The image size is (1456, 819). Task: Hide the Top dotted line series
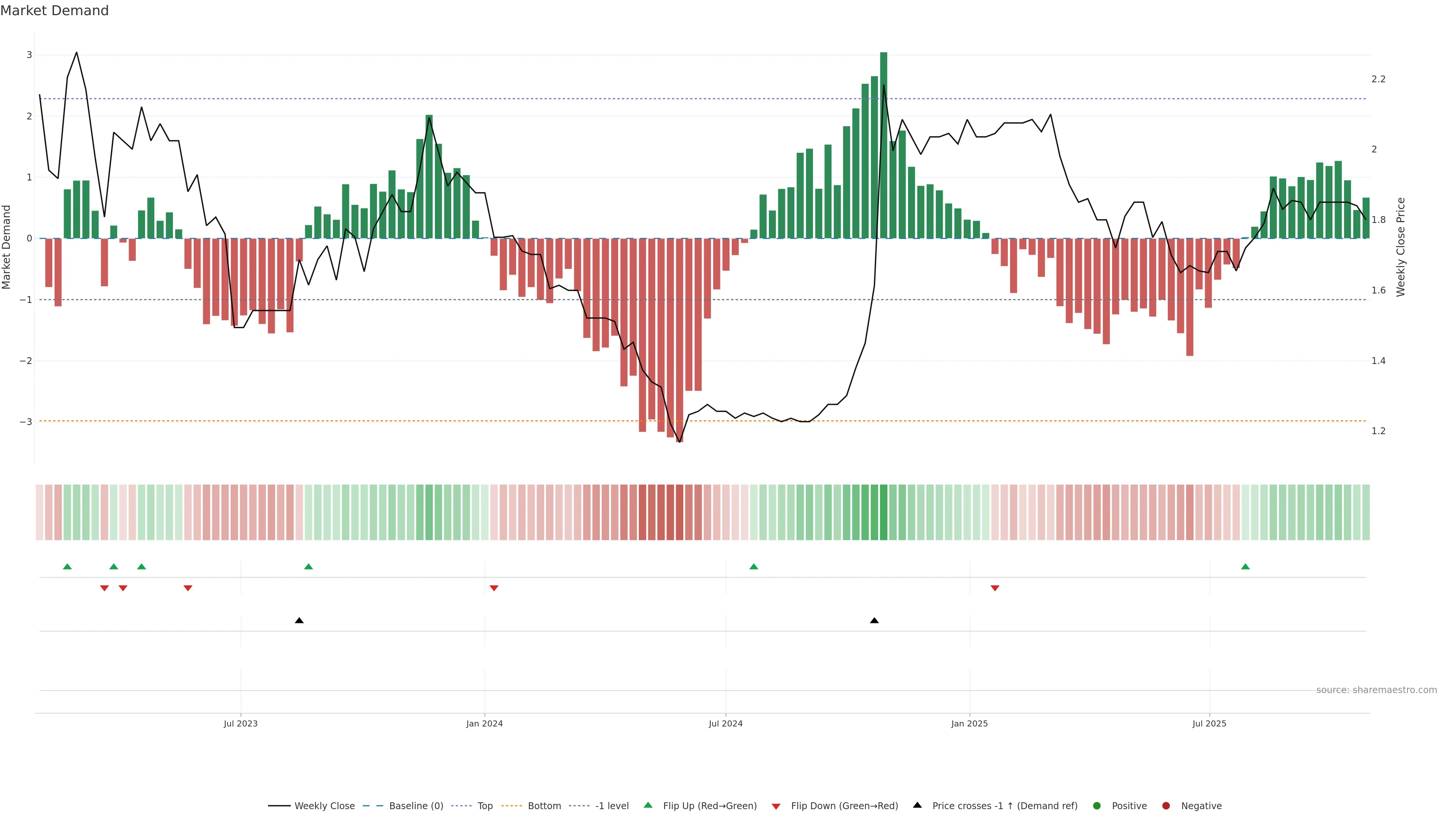(x=485, y=805)
